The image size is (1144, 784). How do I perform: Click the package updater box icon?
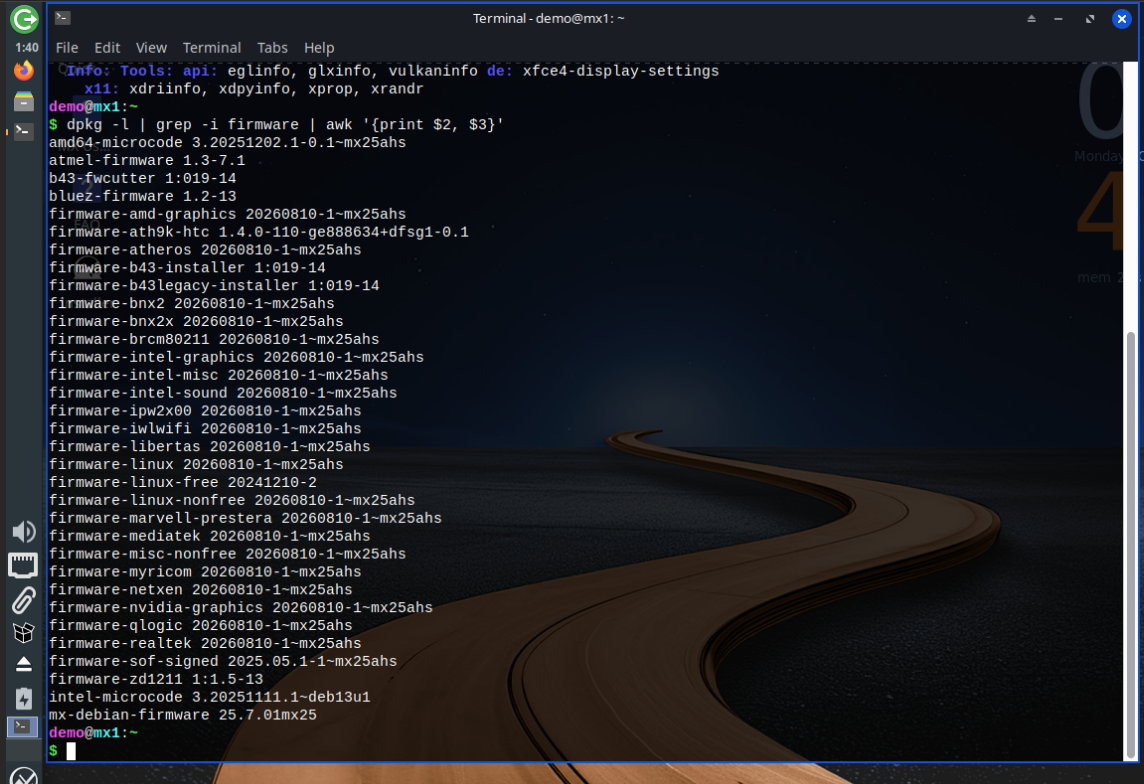(x=23, y=632)
